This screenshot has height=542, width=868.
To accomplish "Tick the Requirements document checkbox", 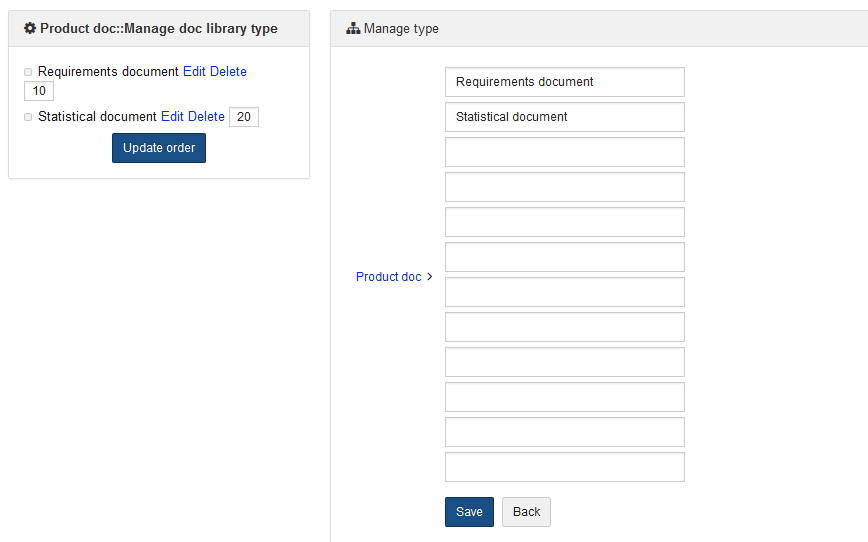I will 28,72.
